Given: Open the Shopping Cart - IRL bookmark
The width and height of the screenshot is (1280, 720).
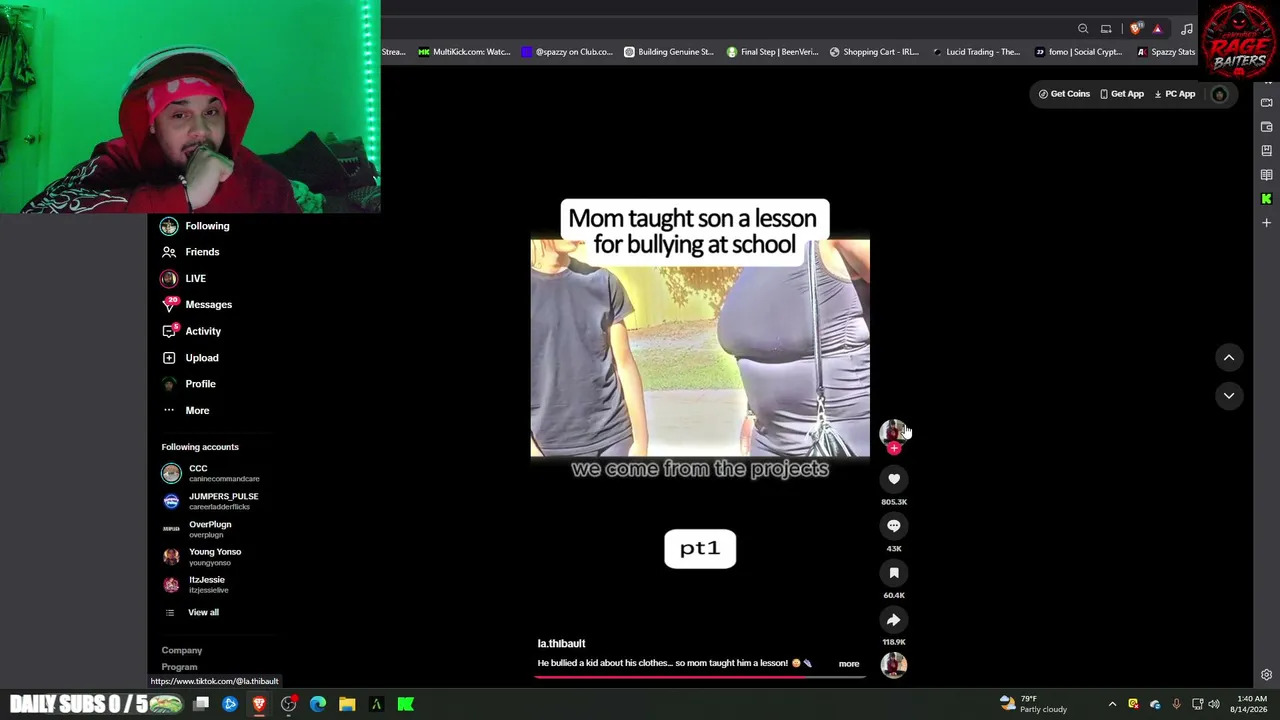Looking at the screenshot, I should point(874,52).
